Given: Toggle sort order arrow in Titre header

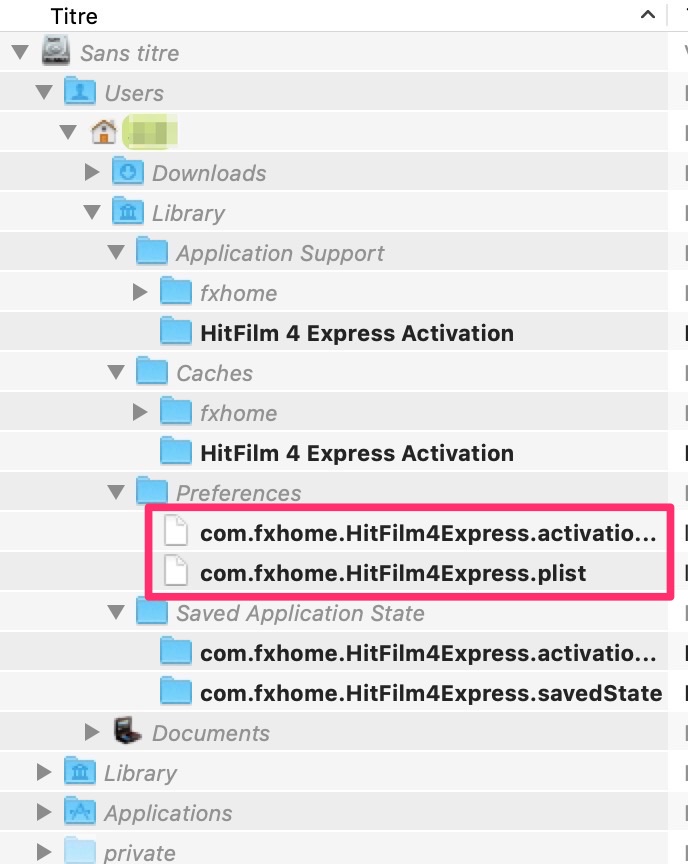Looking at the screenshot, I should click(648, 15).
